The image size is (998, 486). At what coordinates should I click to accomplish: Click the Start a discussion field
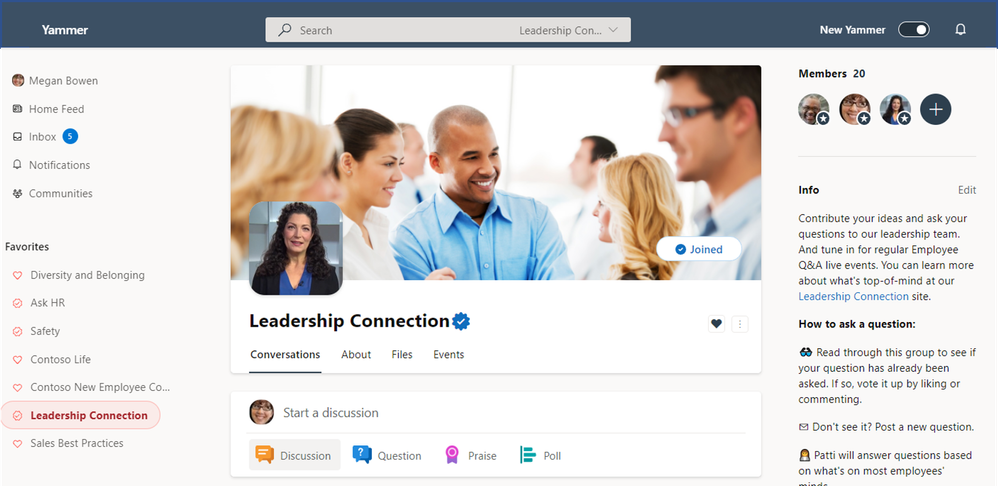[514, 412]
